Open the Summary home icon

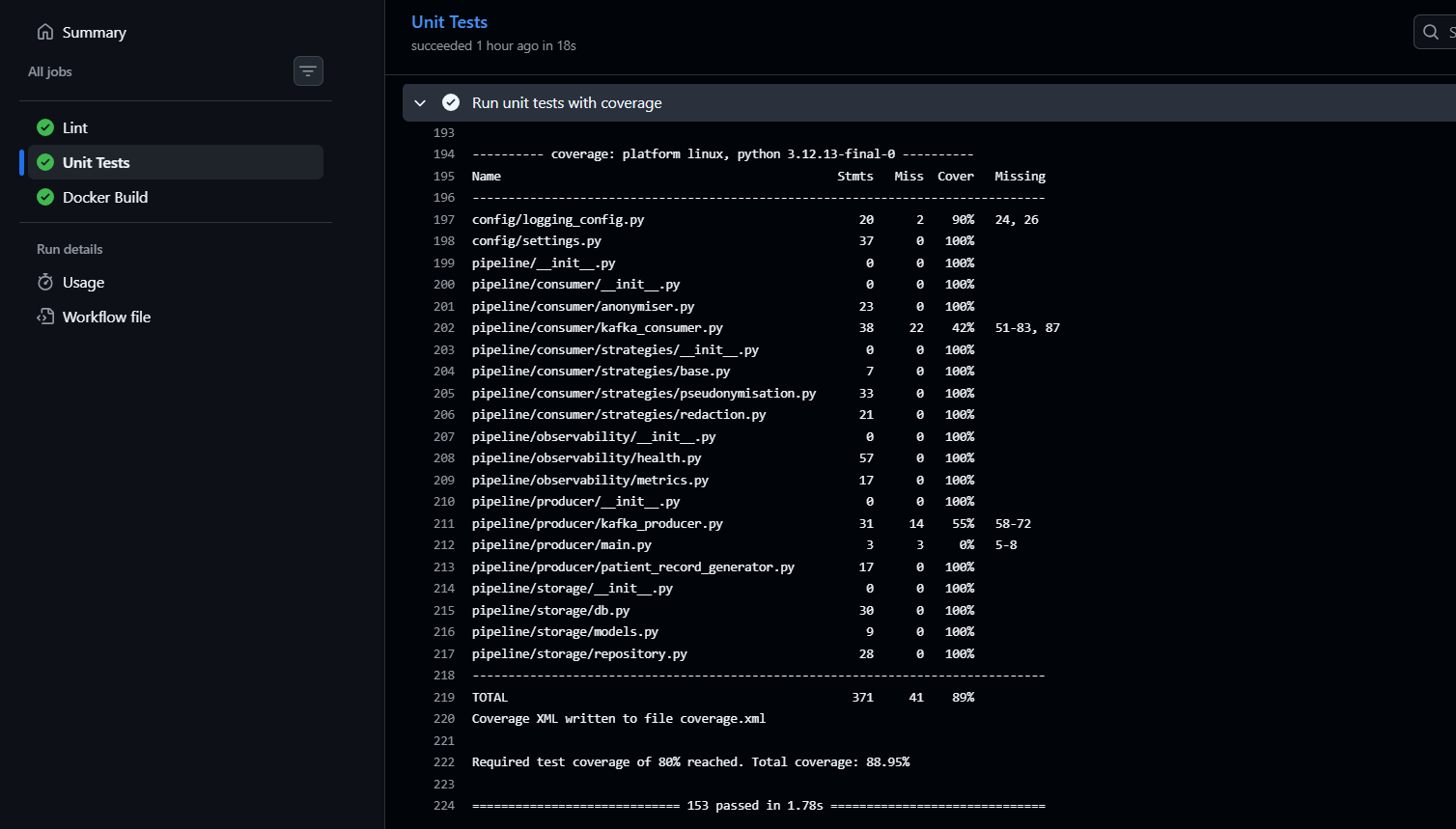pos(45,32)
